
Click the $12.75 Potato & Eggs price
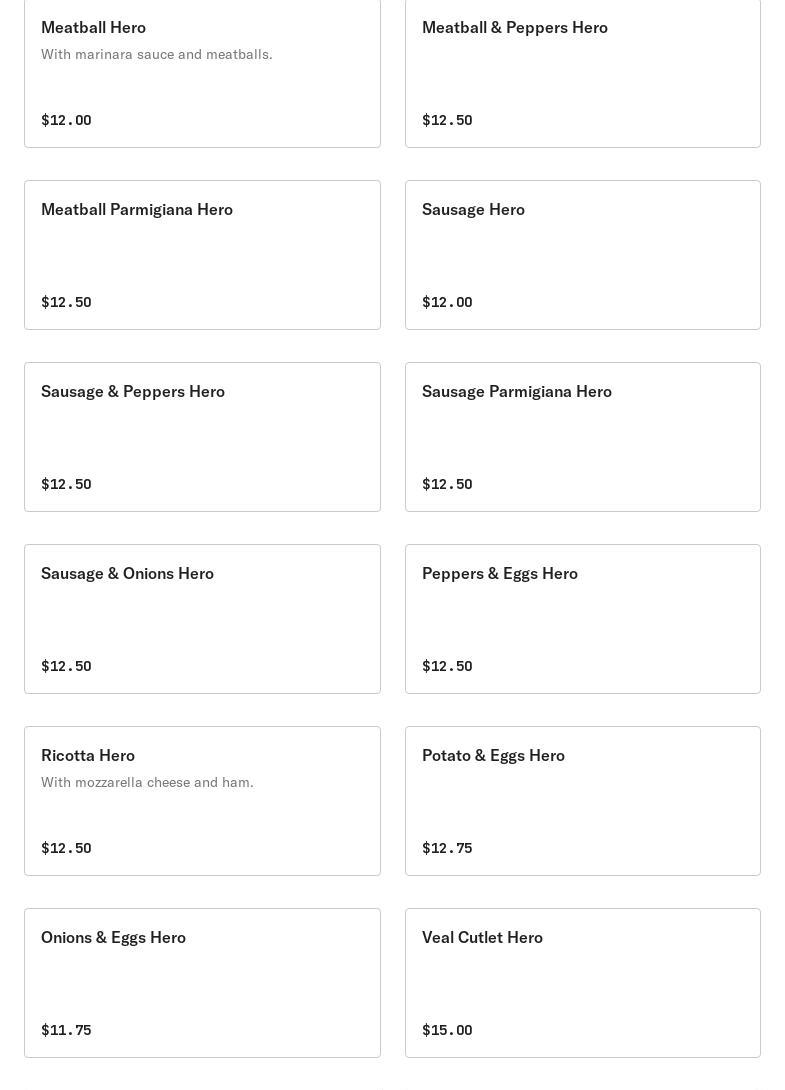447,848
